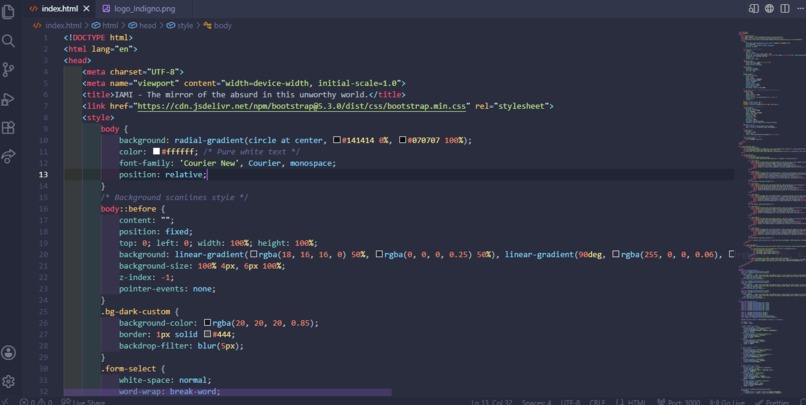The height and width of the screenshot is (405, 806).
Task: Click Prettier in the status bar
Action: (772, 402)
